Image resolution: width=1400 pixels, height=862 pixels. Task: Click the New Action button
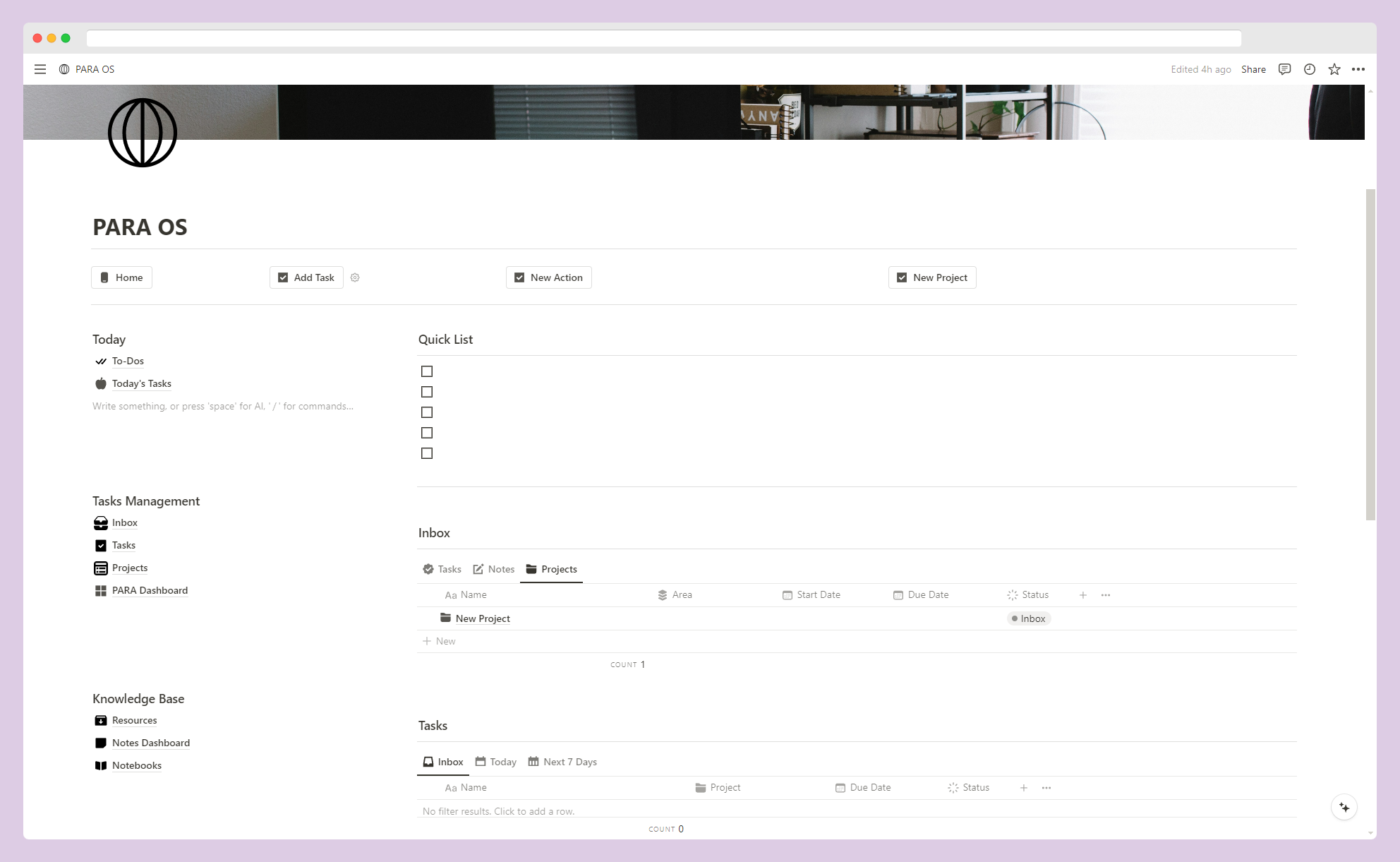(548, 277)
